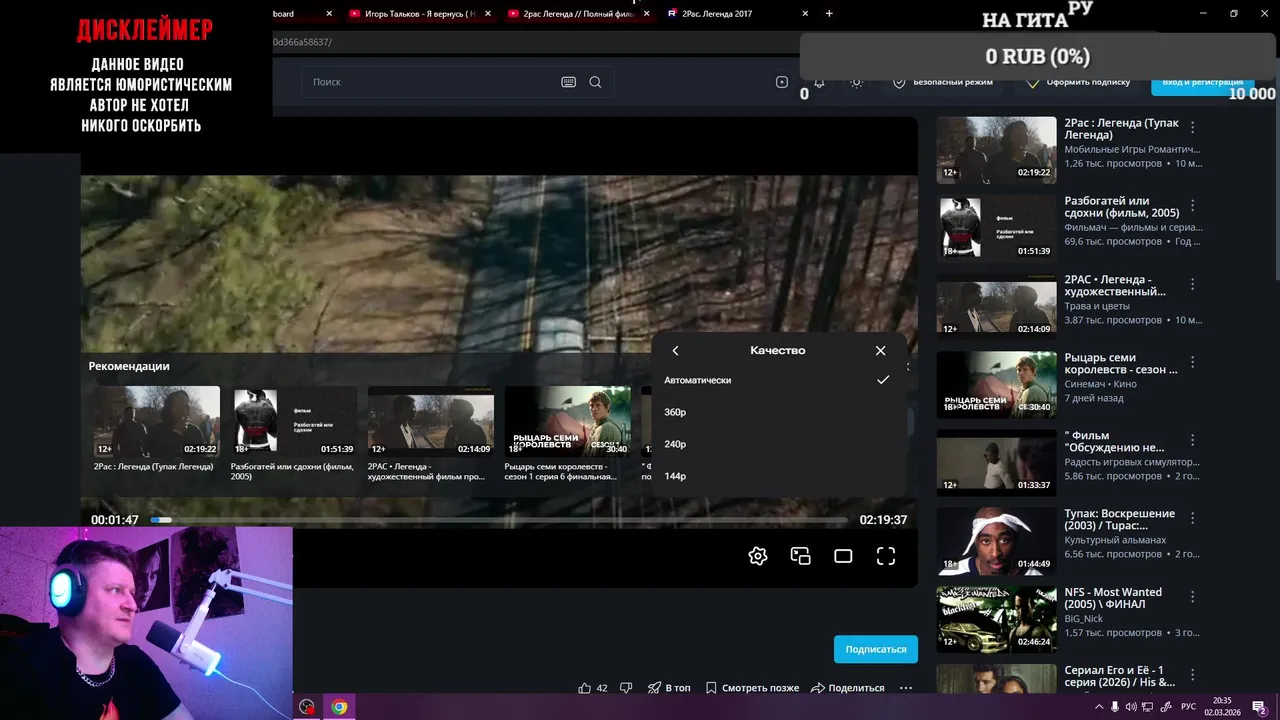Open the OBS icon in taskbar

(x=307, y=707)
